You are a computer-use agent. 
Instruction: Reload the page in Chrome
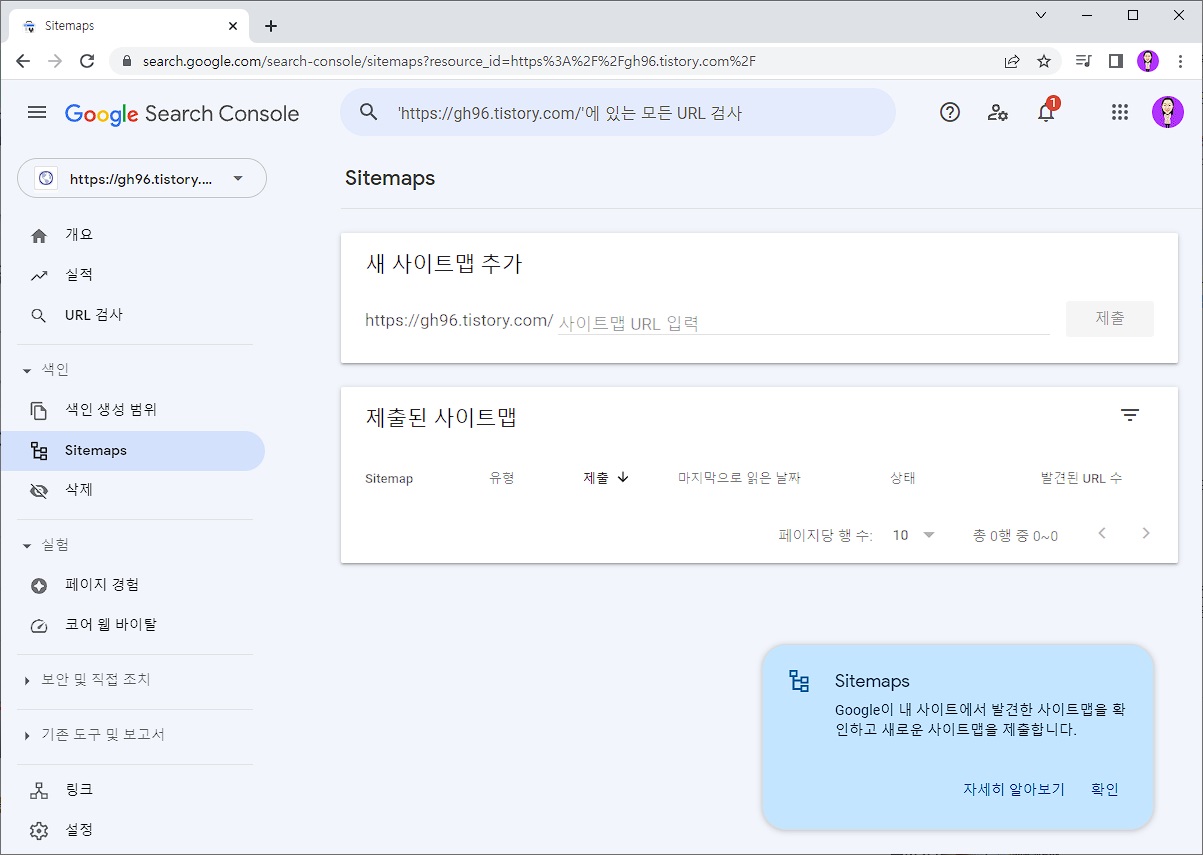87,61
